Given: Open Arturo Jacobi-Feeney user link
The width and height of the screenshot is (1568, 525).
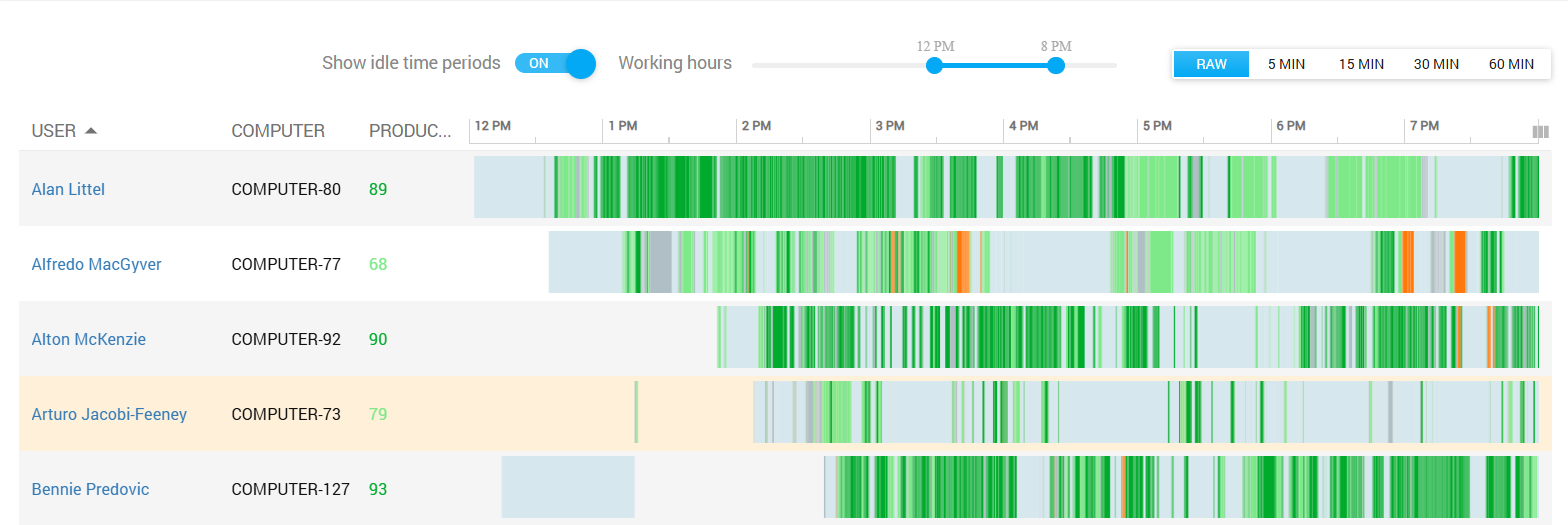Looking at the screenshot, I should (x=109, y=414).
